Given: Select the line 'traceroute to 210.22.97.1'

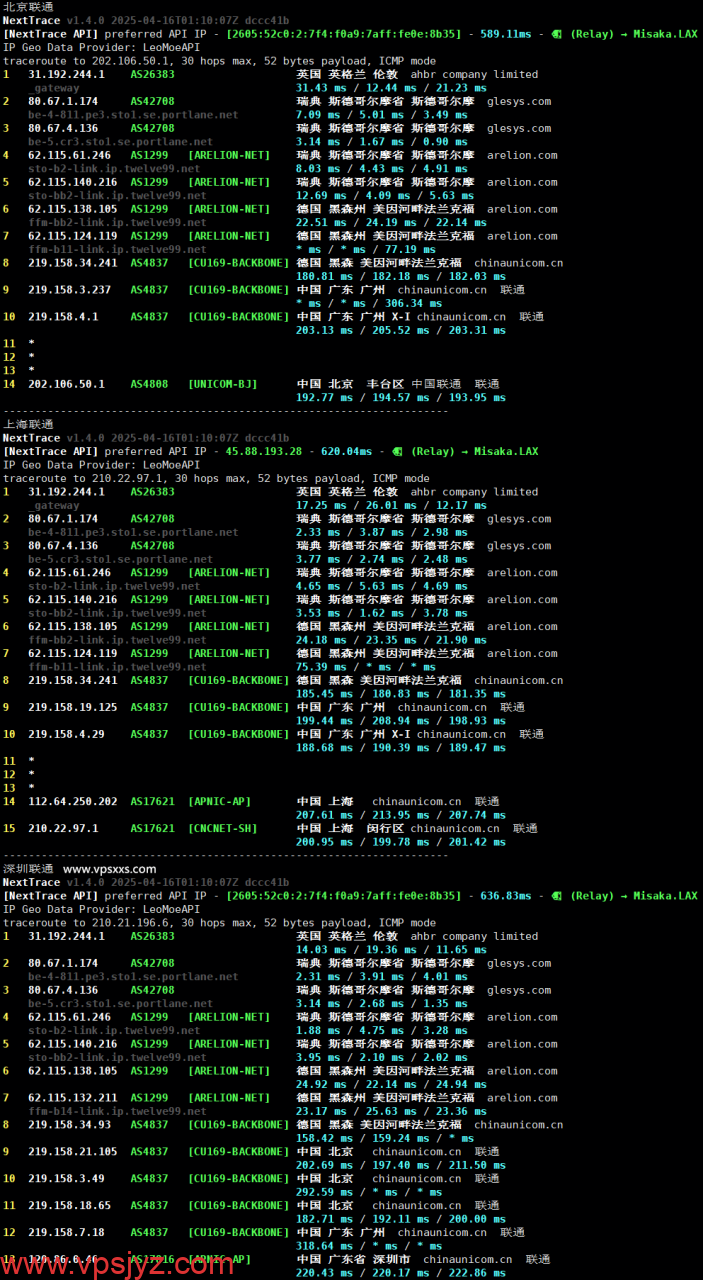Looking at the screenshot, I should 216,478.
